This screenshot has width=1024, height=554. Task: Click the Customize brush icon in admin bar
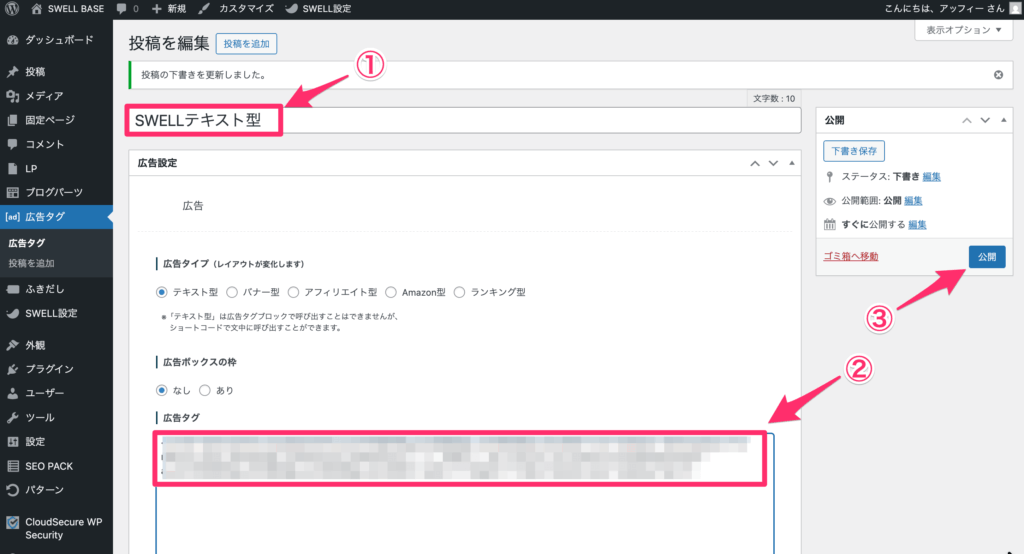point(204,8)
